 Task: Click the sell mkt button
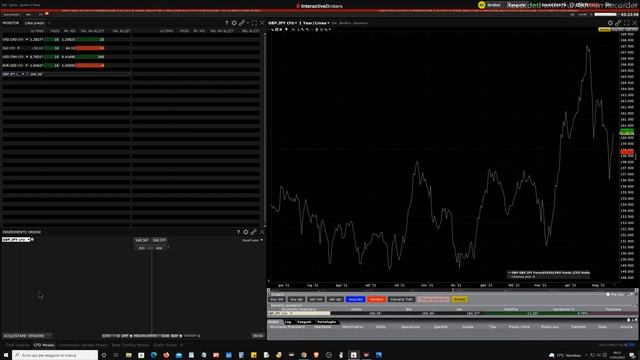[316, 300]
